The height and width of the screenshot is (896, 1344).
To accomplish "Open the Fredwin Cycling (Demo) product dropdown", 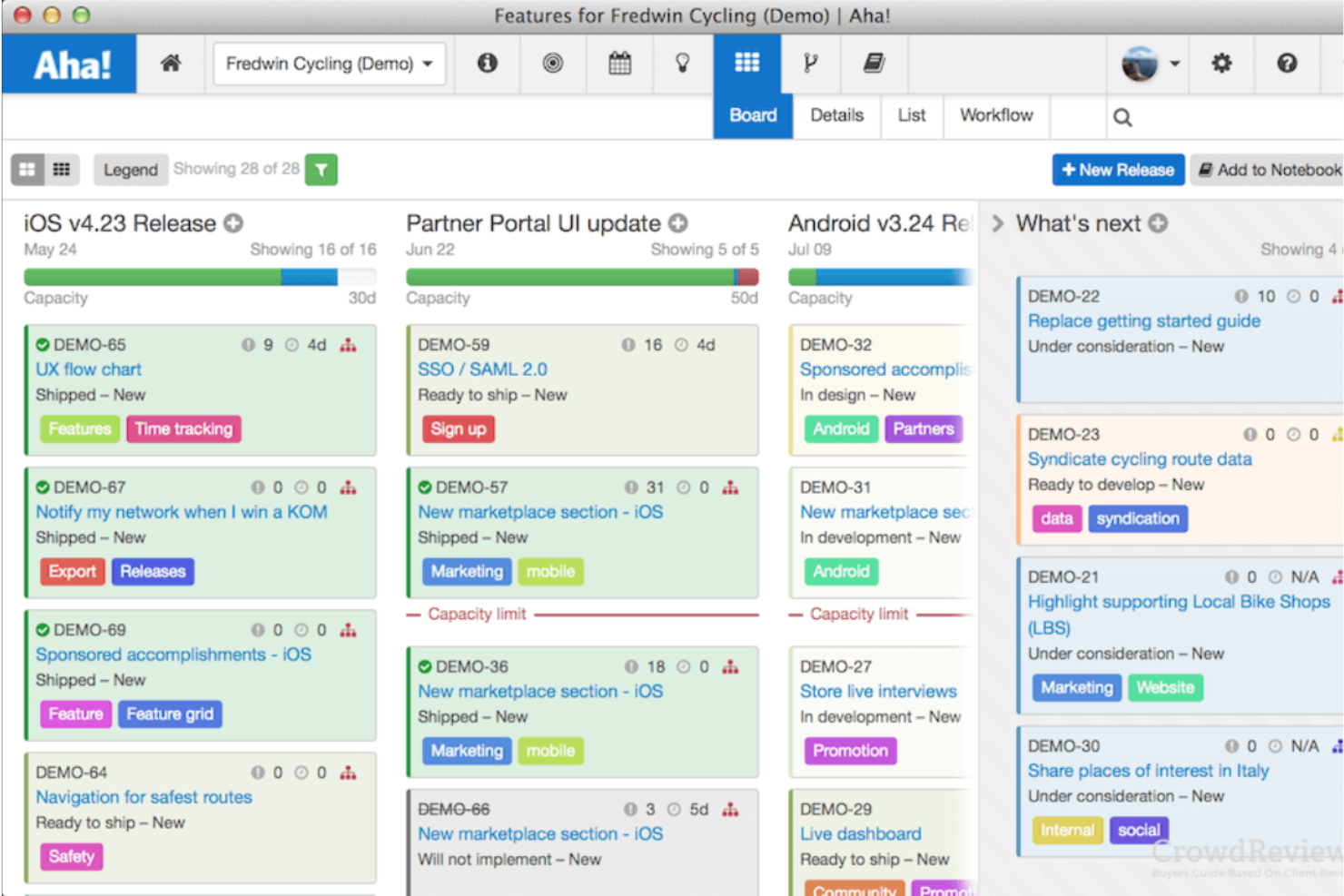I will point(330,64).
